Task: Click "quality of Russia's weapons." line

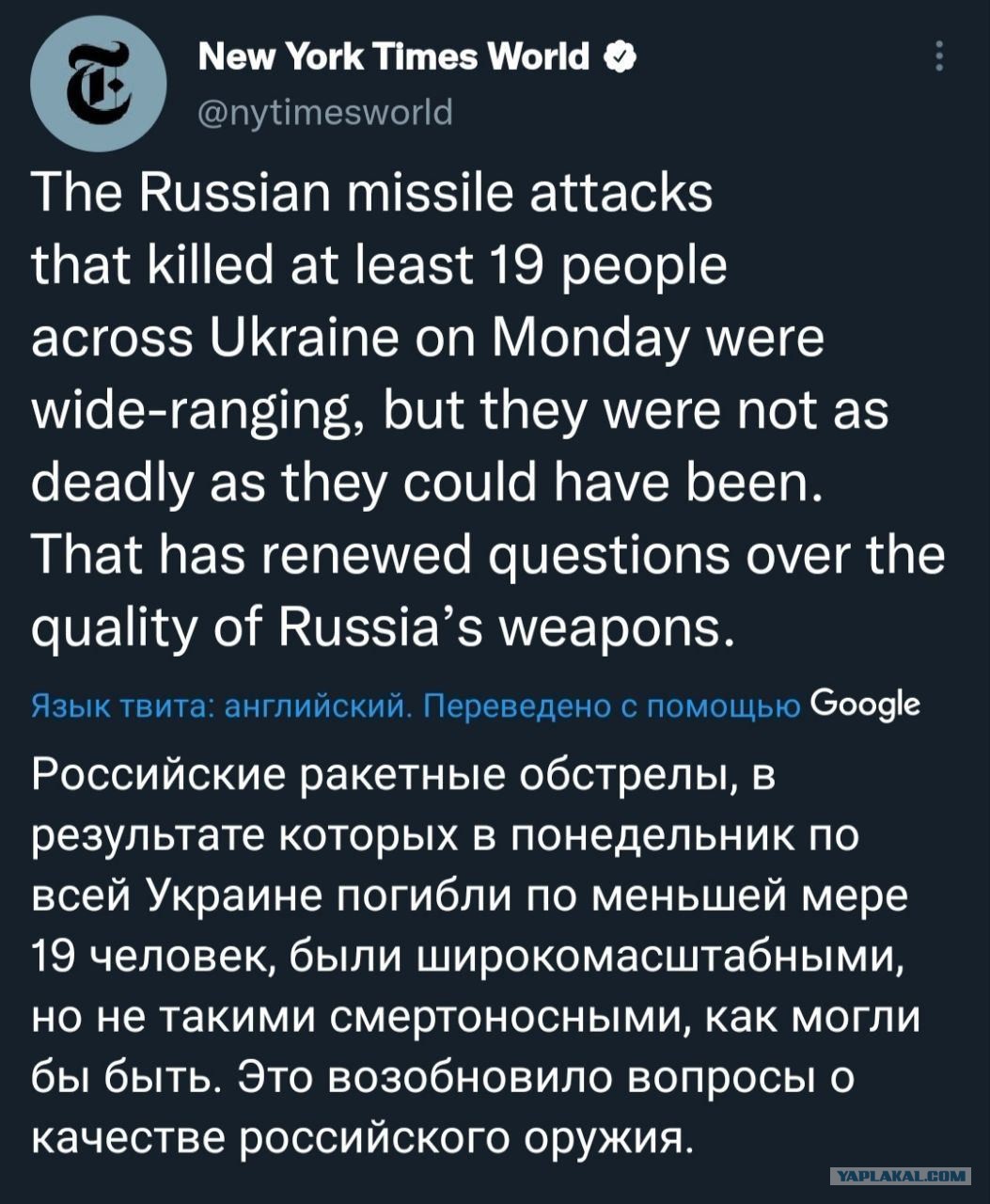Action: tap(381, 628)
